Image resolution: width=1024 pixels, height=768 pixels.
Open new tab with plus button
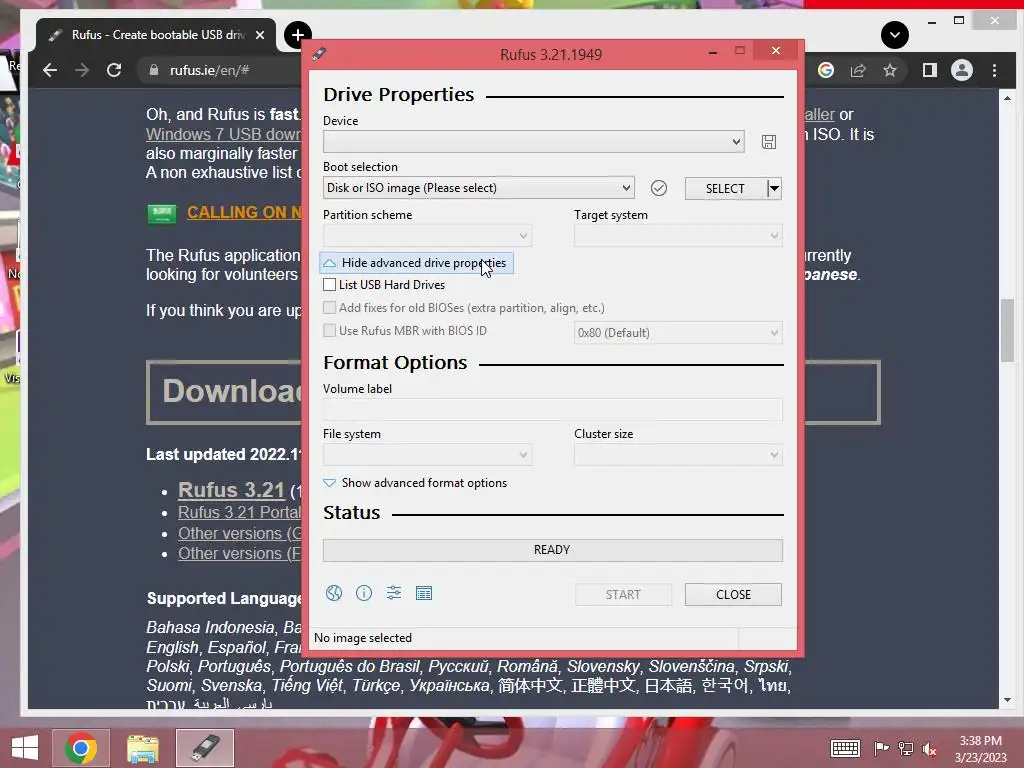click(x=298, y=35)
